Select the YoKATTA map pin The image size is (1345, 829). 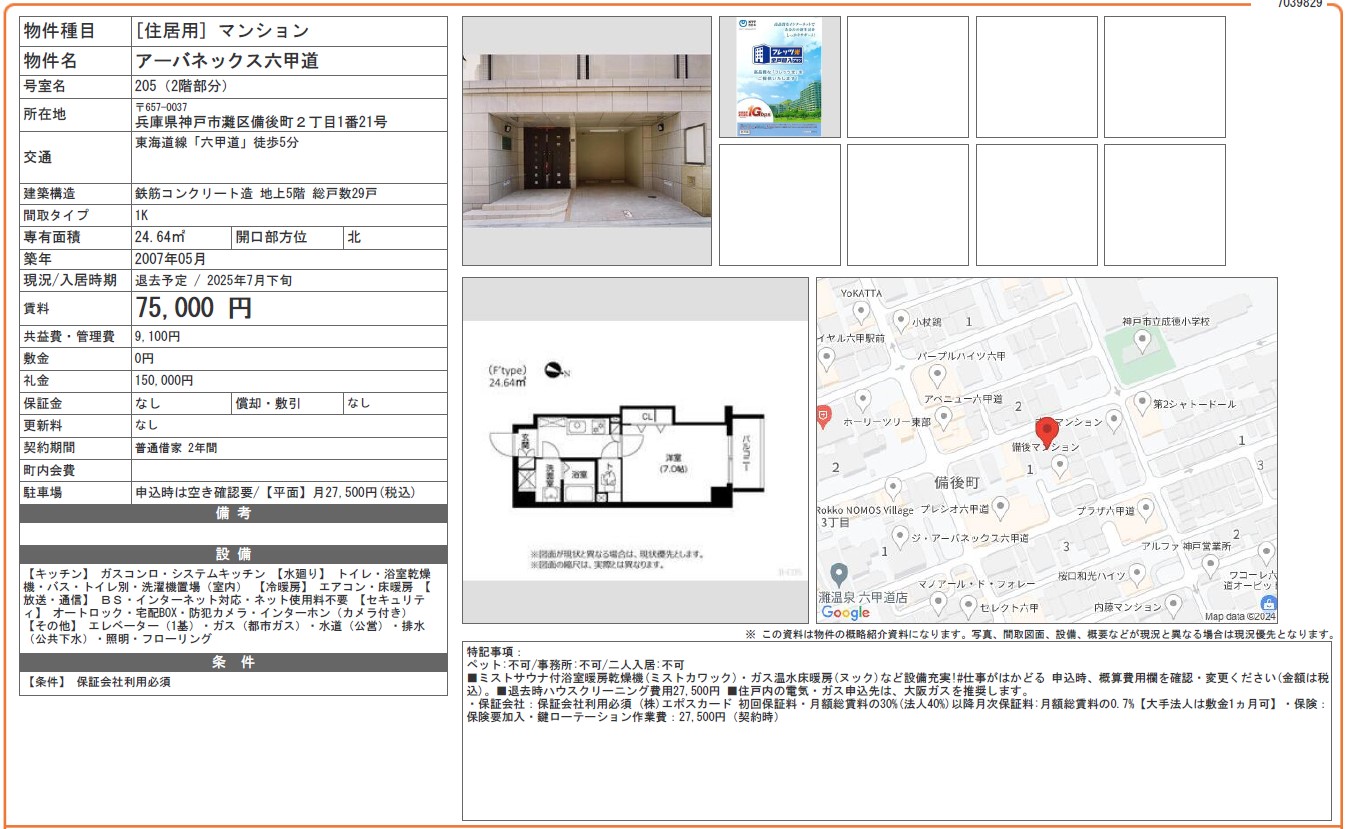pyautogui.click(x=861, y=313)
